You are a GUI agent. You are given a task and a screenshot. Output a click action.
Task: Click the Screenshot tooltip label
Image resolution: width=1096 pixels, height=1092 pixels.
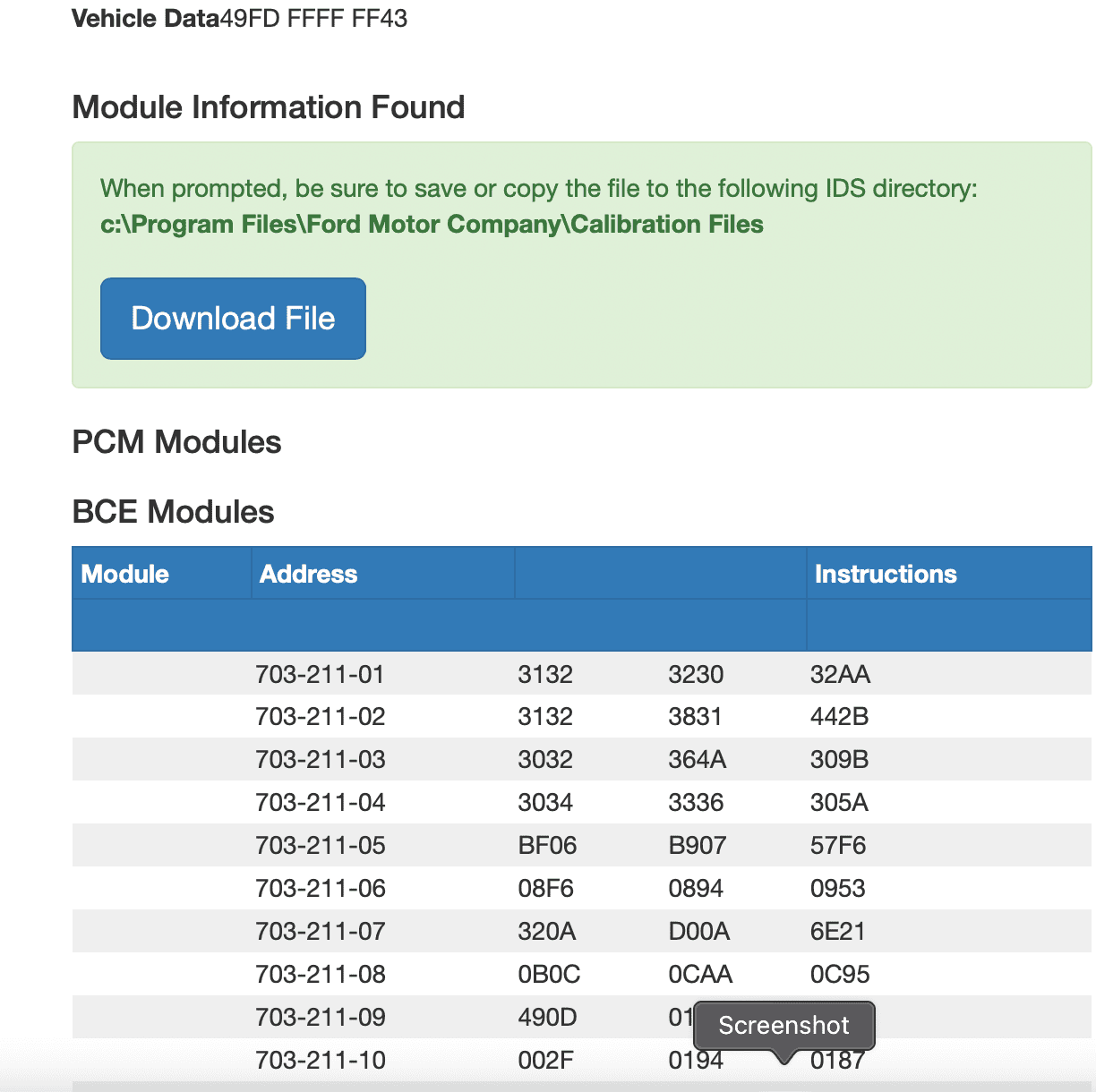[783, 1025]
